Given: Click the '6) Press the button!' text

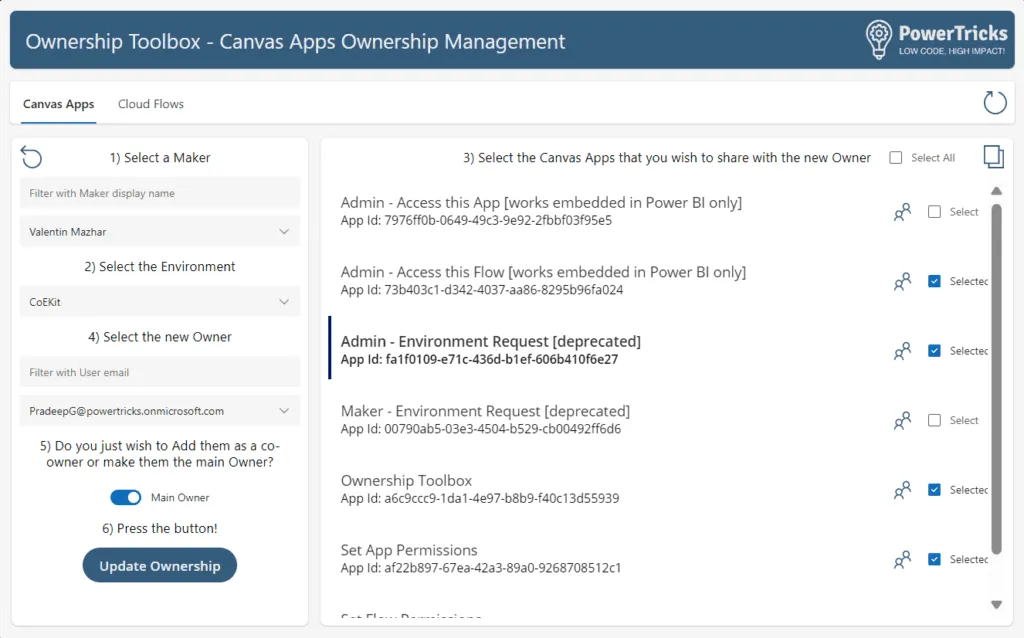Looking at the screenshot, I should pyautogui.click(x=160, y=528).
